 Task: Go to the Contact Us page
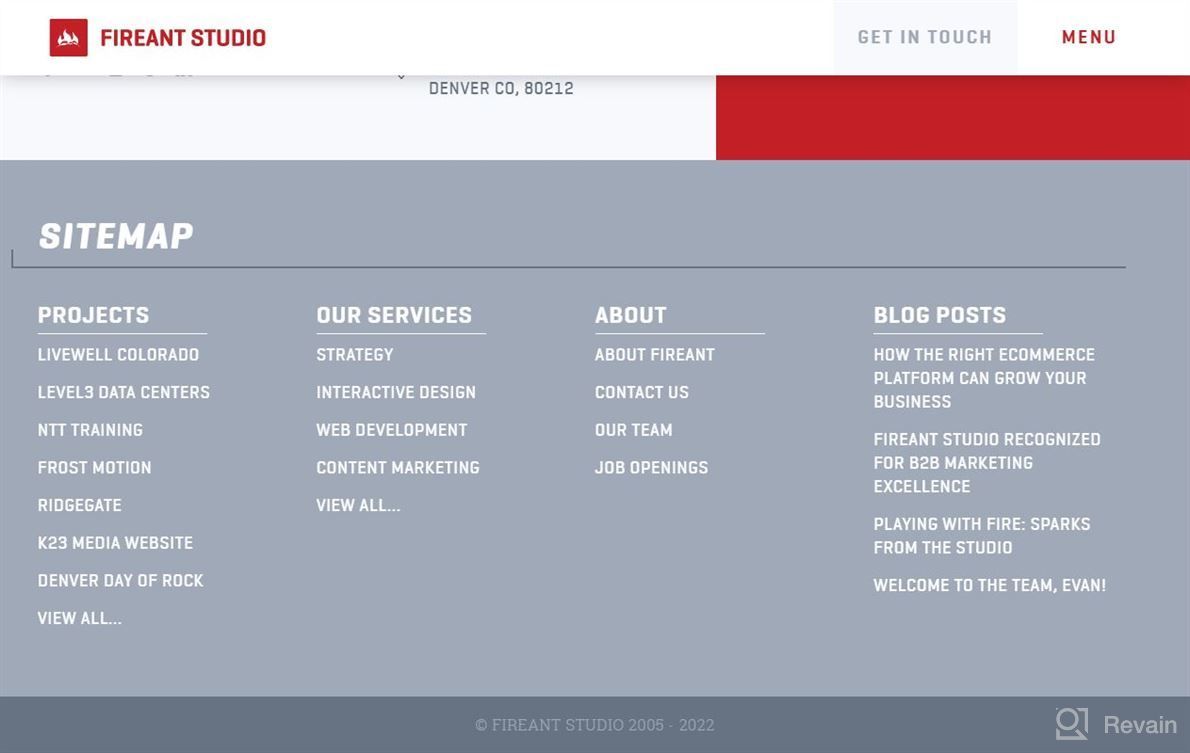(642, 392)
